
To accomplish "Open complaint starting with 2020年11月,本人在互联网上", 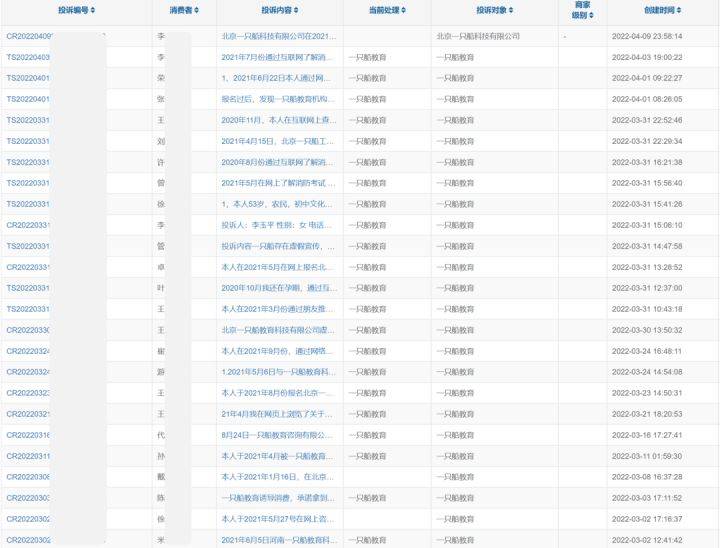I will [x=279, y=120].
